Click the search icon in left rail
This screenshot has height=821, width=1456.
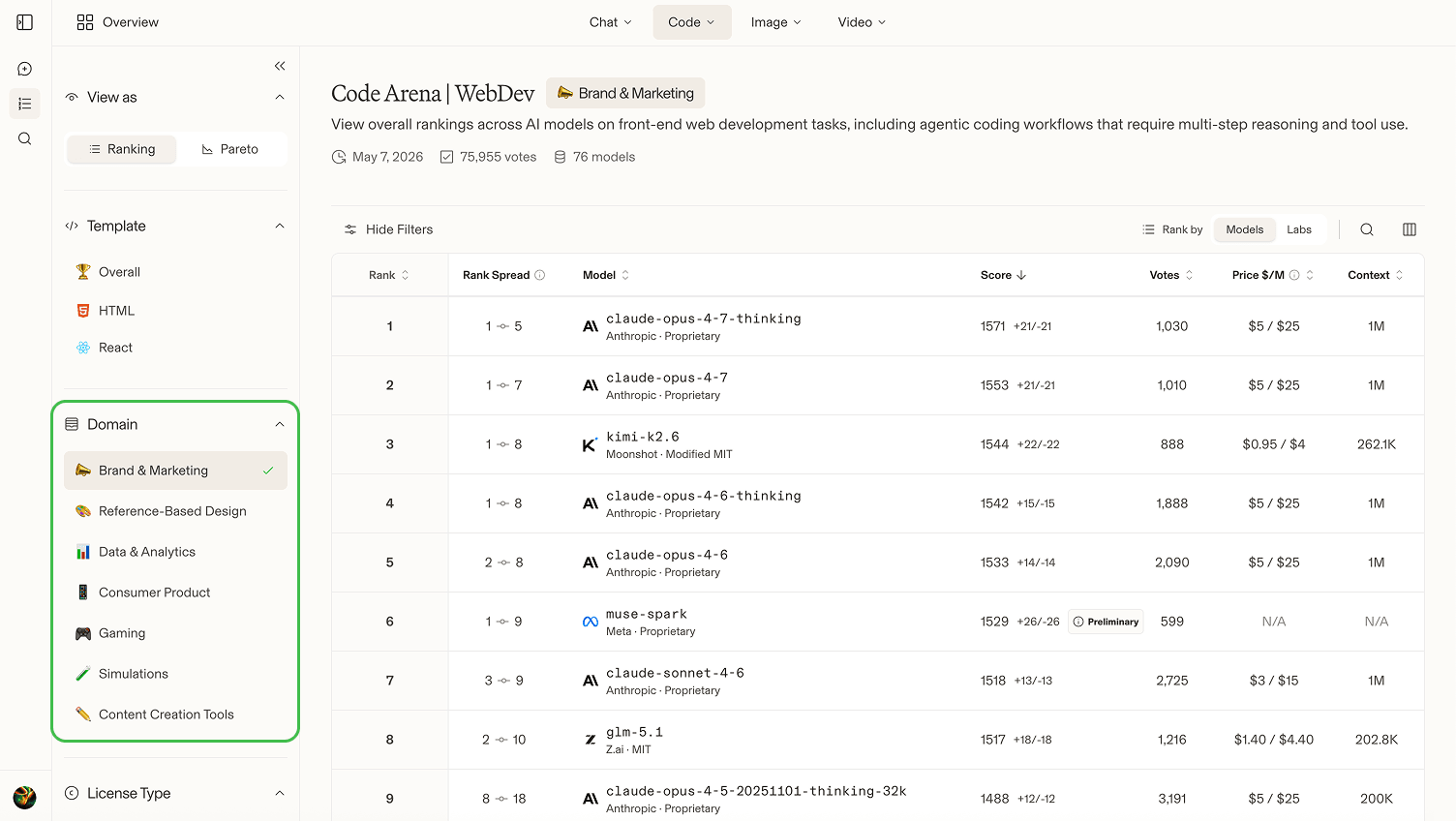coord(25,138)
